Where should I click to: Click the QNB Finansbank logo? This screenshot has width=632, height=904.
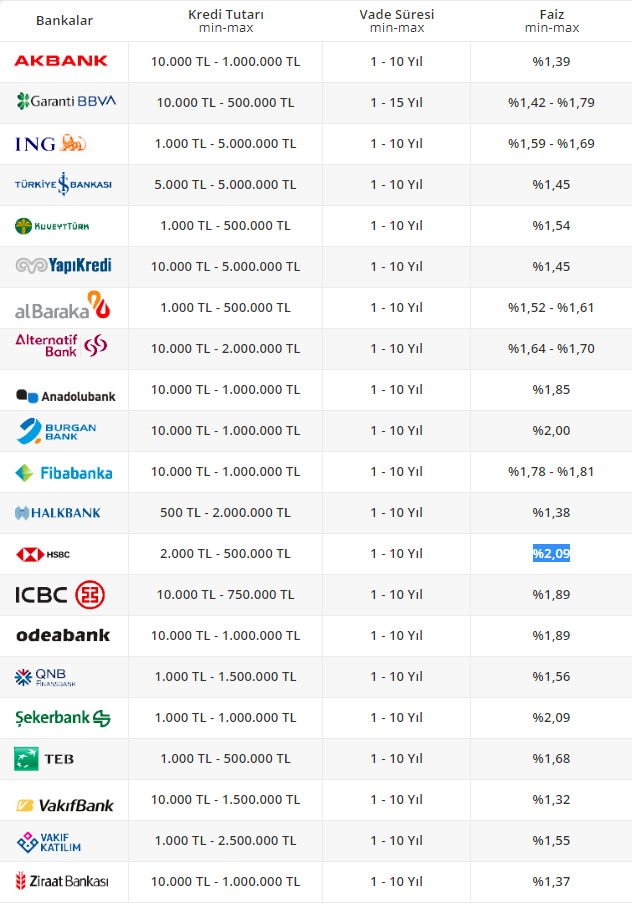[x=46, y=677]
